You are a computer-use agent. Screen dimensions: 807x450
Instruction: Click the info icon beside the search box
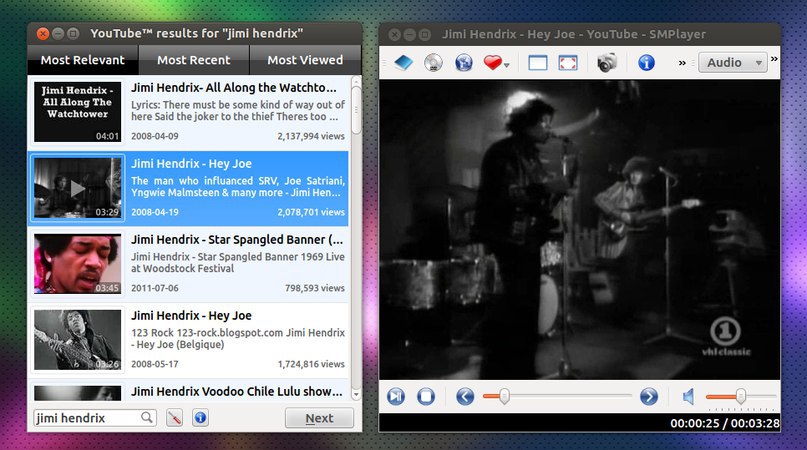pyautogui.click(x=200, y=418)
